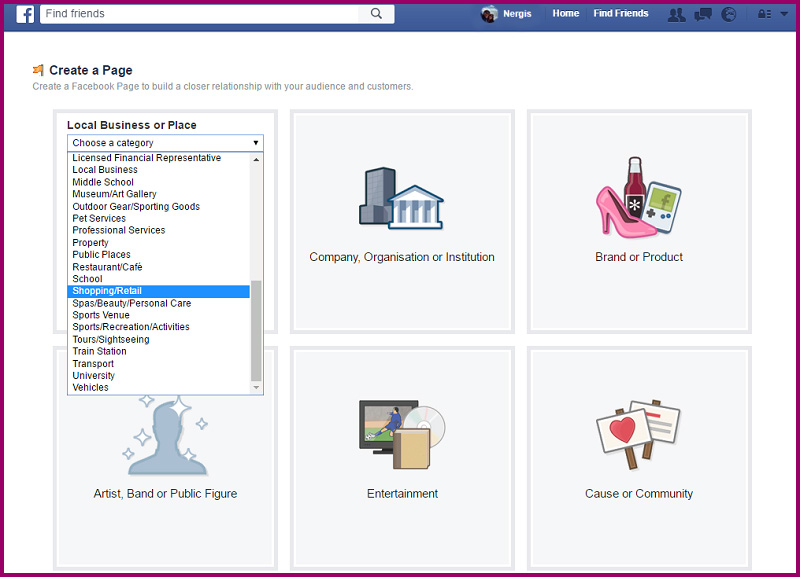Screen dimensions: 800x577
Task: Go to Nergis profile link
Action: coord(517,14)
